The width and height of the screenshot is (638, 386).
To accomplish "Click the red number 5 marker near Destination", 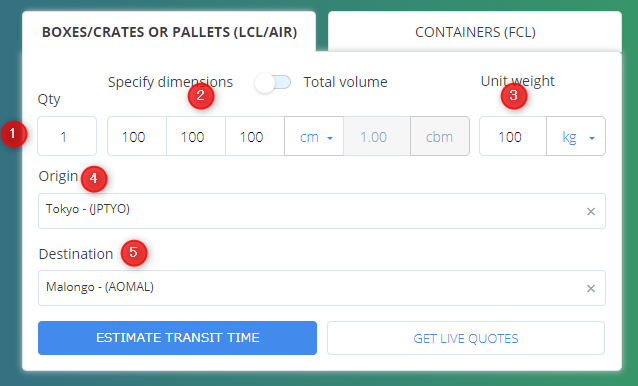I will [133, 253].
